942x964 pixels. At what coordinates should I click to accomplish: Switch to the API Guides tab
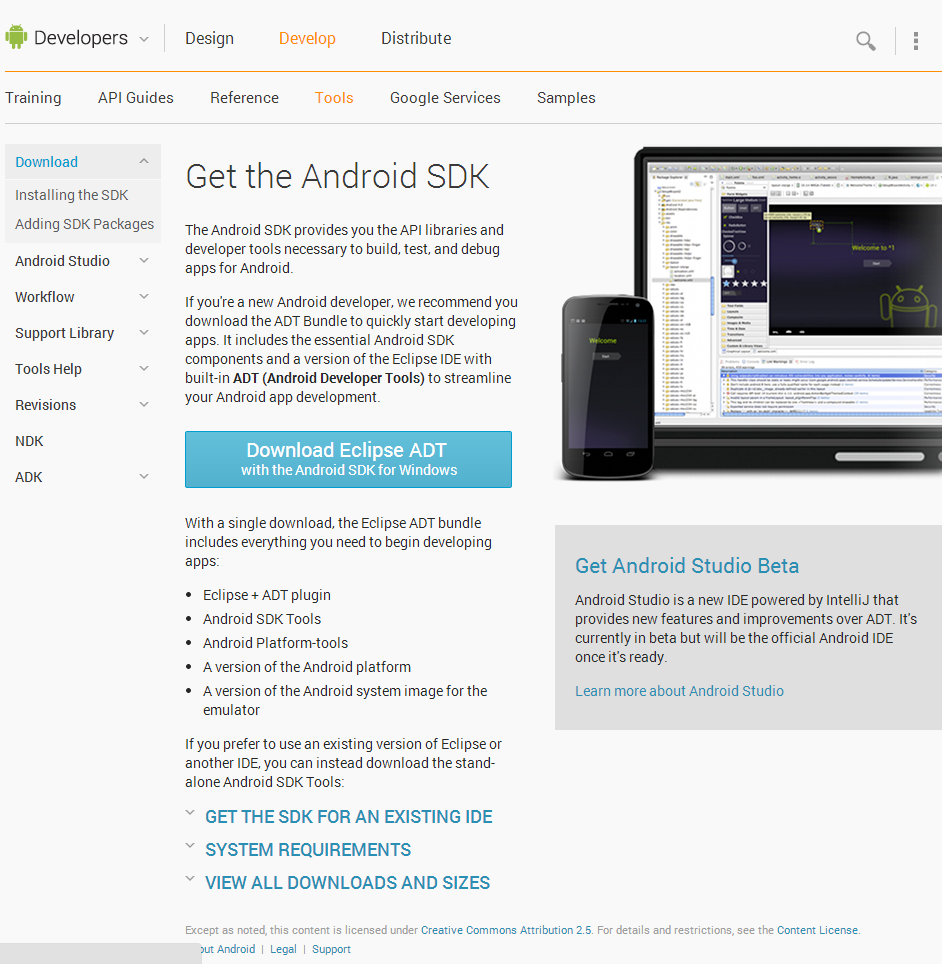(x=136, y=98)
